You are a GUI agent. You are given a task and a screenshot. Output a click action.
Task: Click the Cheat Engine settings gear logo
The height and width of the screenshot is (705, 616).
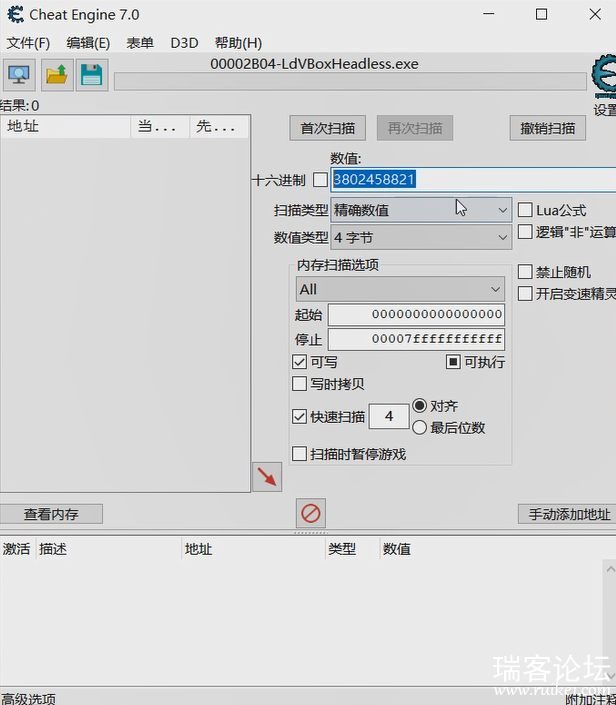pos(603,76)
